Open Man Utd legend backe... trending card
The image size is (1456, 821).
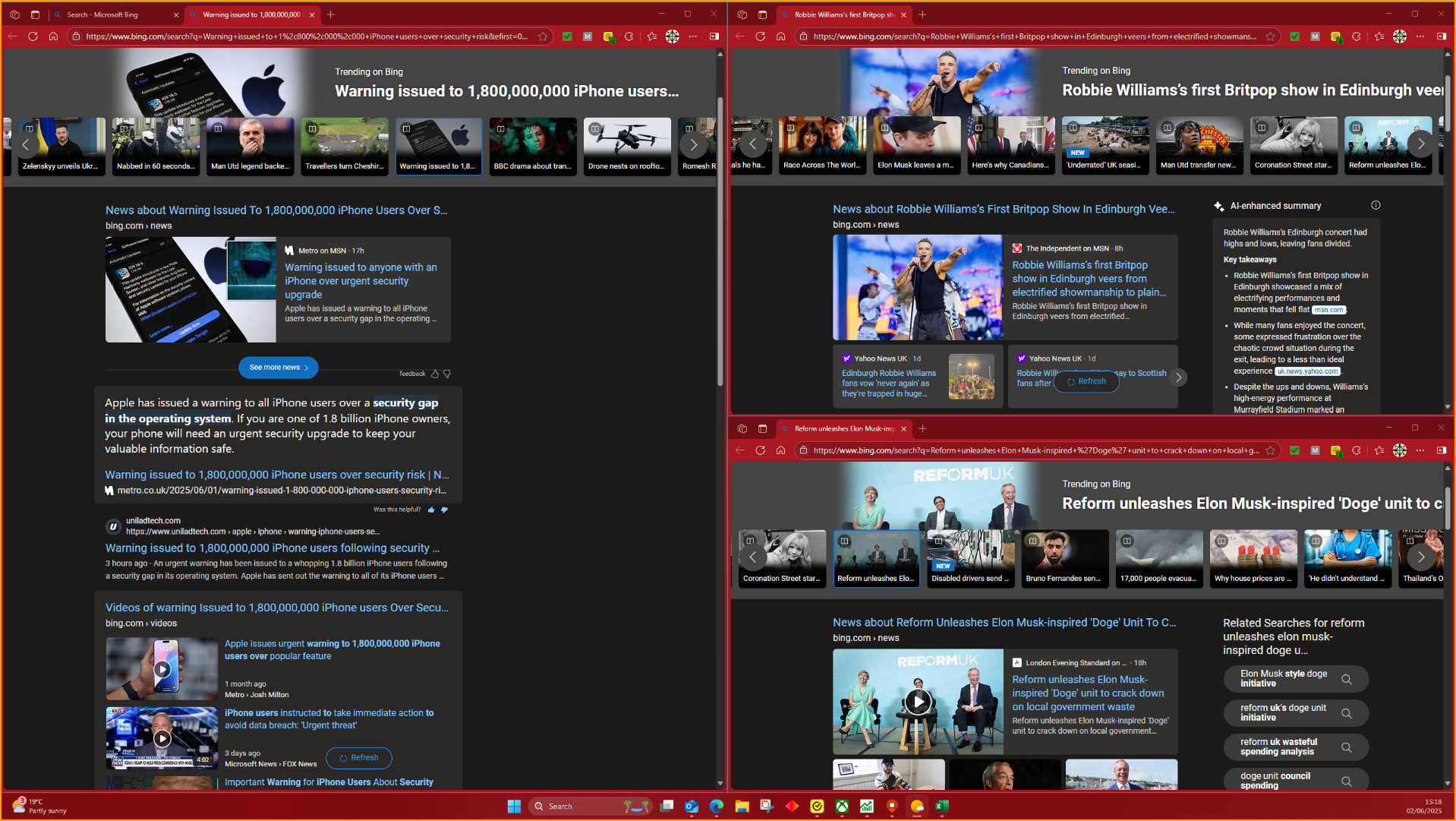[250, 146]
